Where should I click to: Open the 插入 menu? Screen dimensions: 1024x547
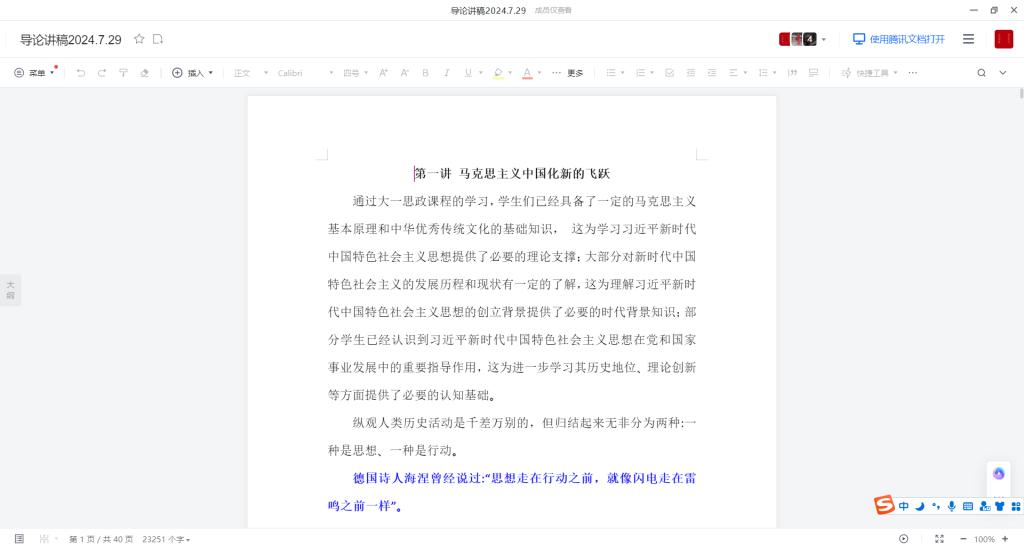pos(192,73)
